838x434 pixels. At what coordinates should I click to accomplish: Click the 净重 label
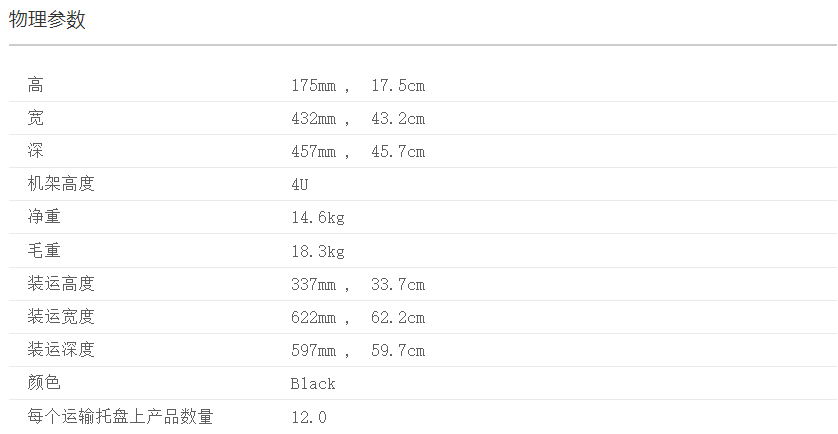[x=44, y=218]
